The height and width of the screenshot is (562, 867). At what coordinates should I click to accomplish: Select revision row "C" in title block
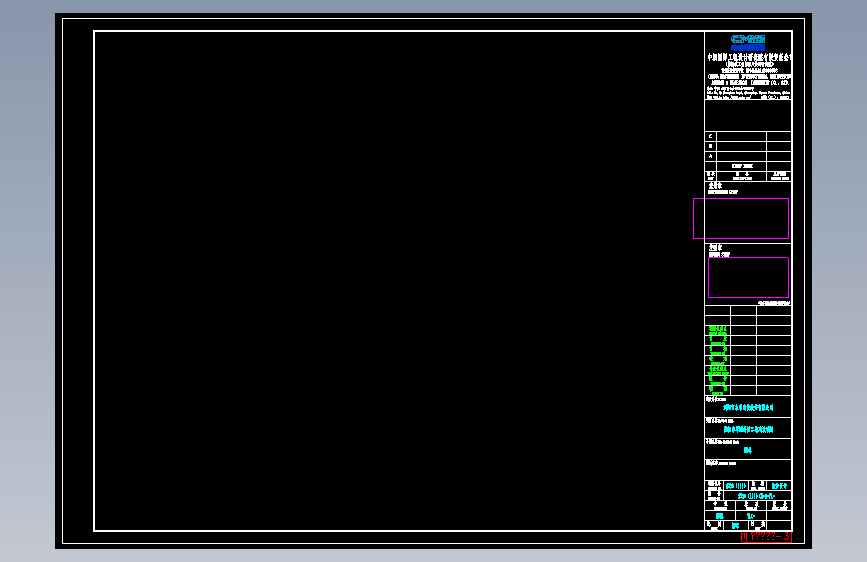click(x=748, y=136)
